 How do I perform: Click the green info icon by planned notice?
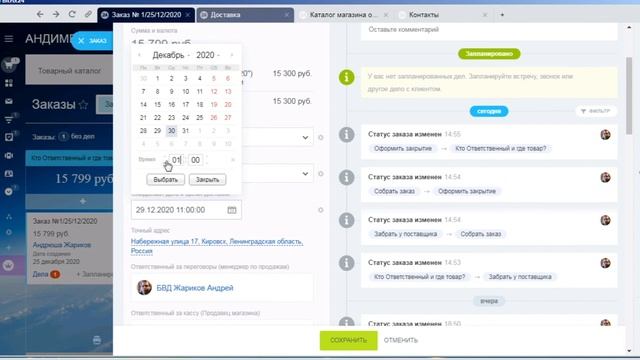click(347, 77)
